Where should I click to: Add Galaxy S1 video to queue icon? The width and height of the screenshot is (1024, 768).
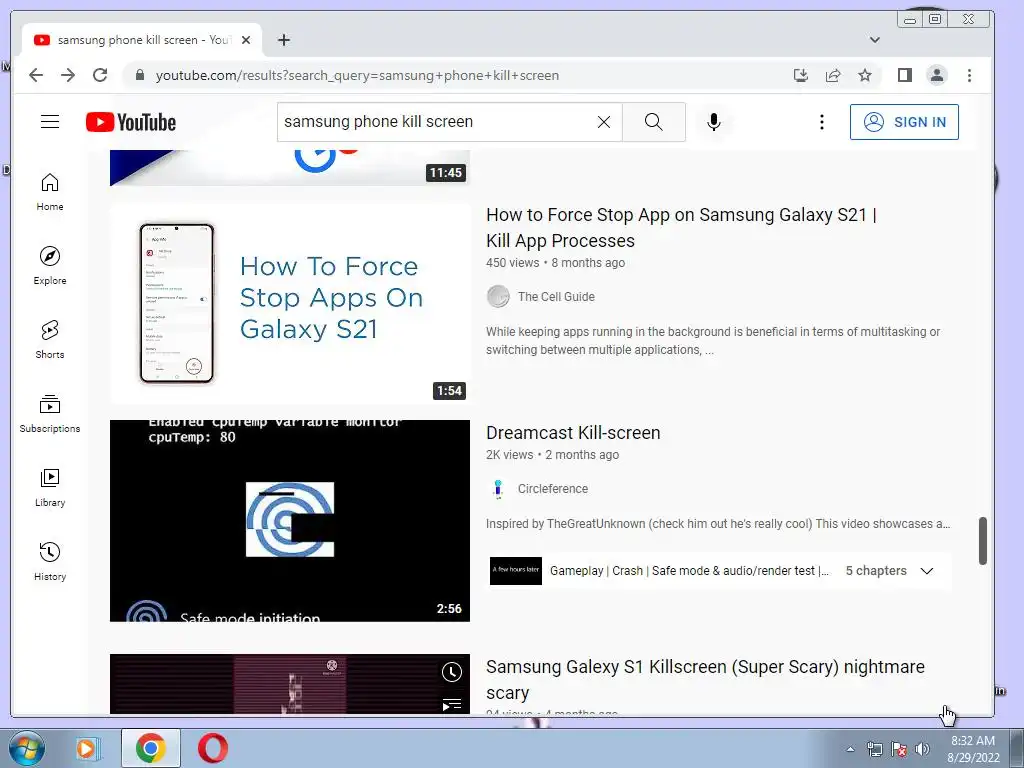coord(452,705)
